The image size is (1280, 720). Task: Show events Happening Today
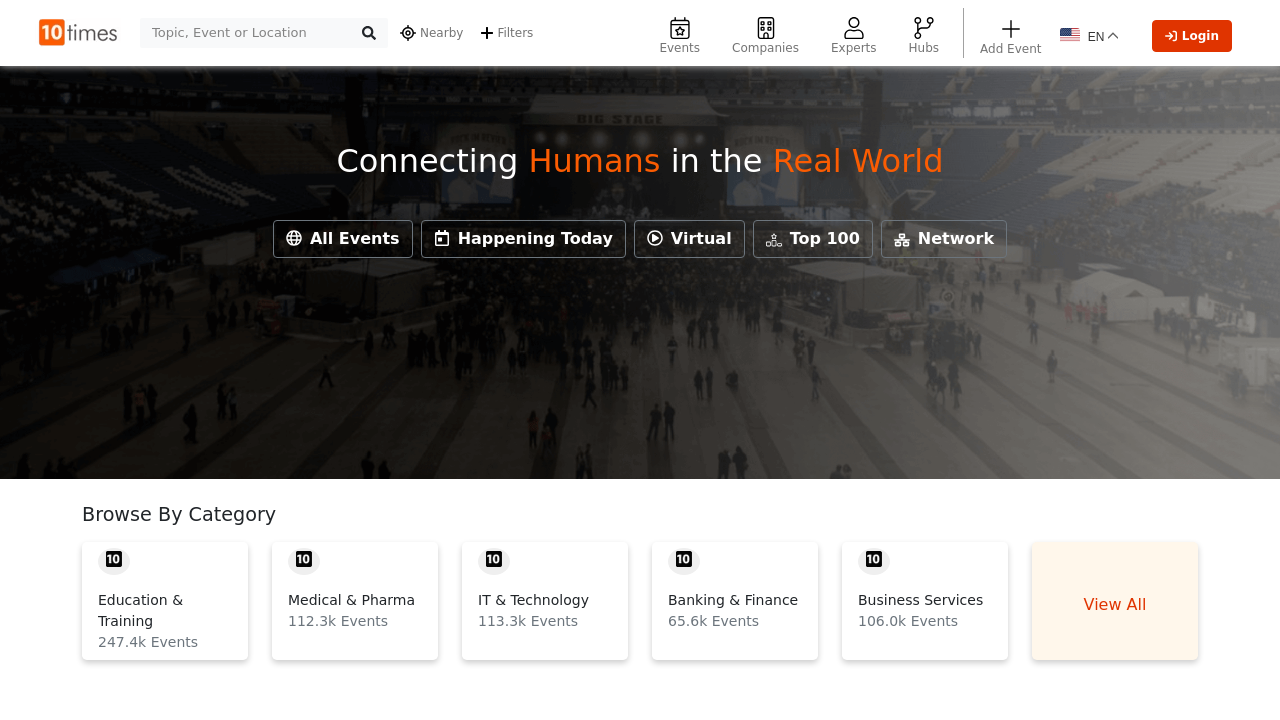tap(523, 239)
